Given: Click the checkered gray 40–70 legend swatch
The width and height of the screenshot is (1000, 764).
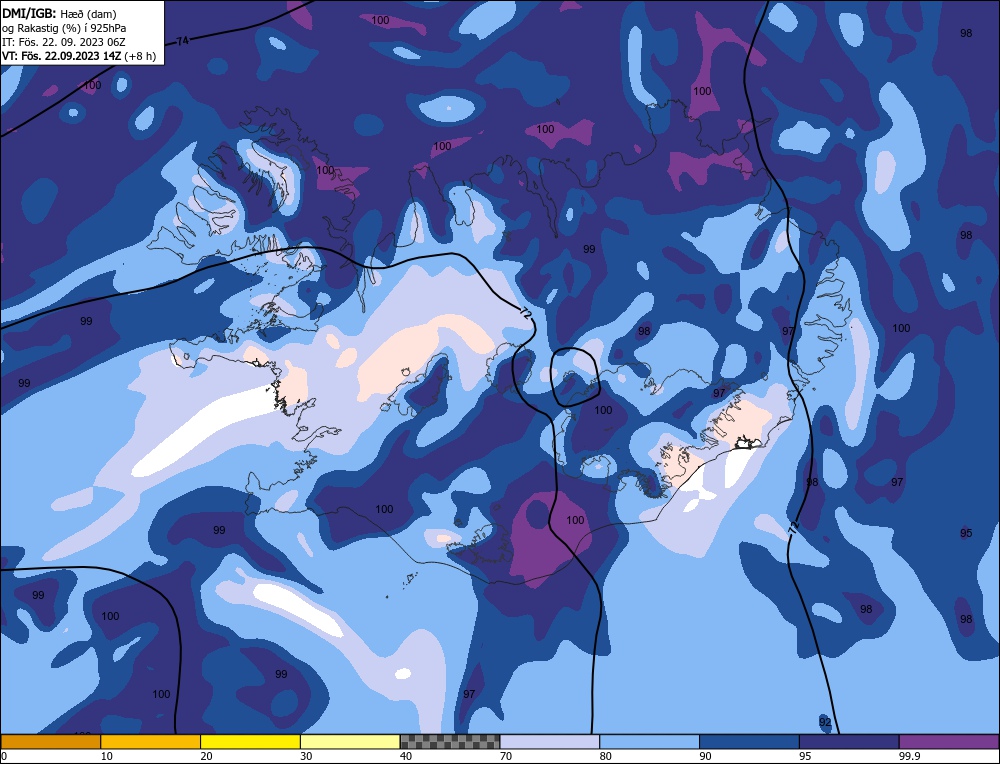Looking at the screenshot, I should tap(450, 742).
